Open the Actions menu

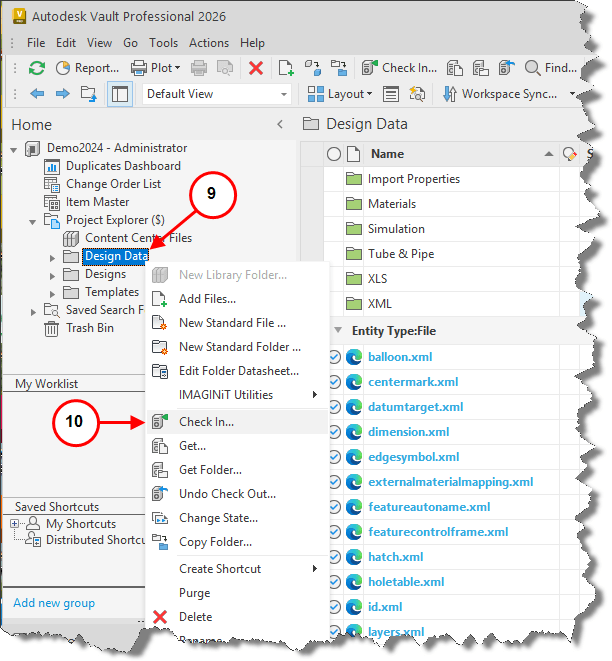pos(209,43)
